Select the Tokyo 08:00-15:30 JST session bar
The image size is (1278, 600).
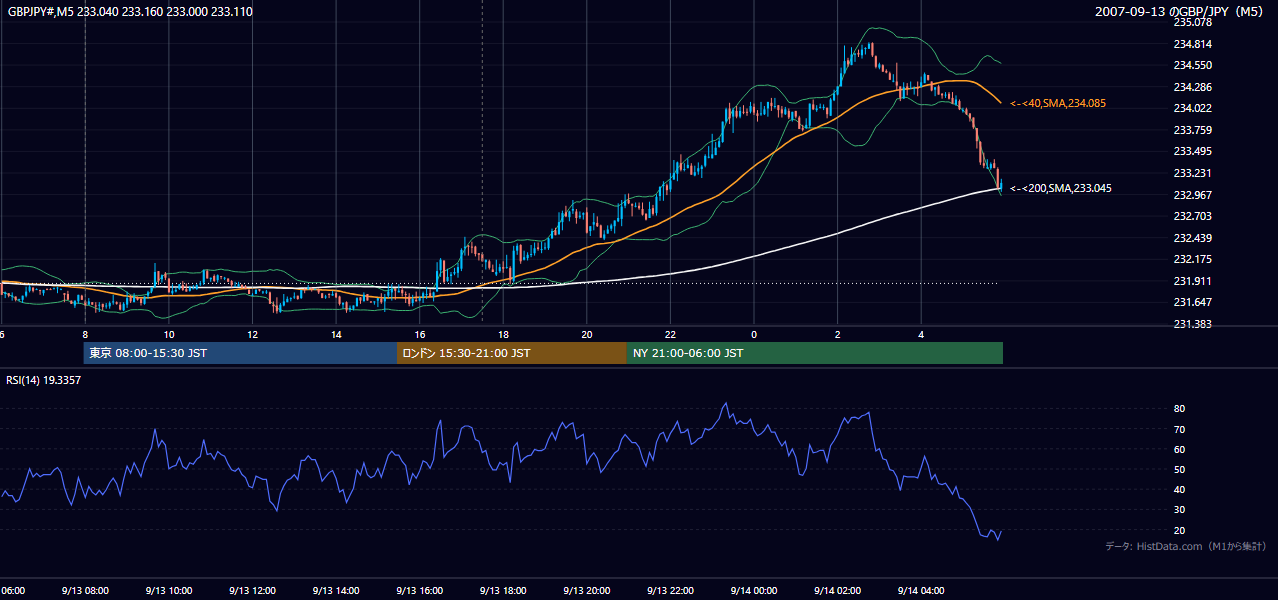click(240, 353)
